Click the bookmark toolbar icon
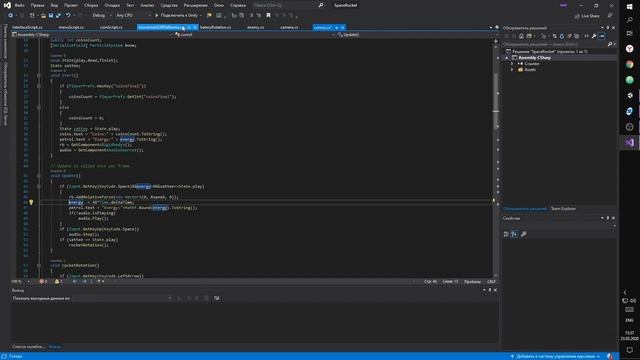 pos(268,16)
